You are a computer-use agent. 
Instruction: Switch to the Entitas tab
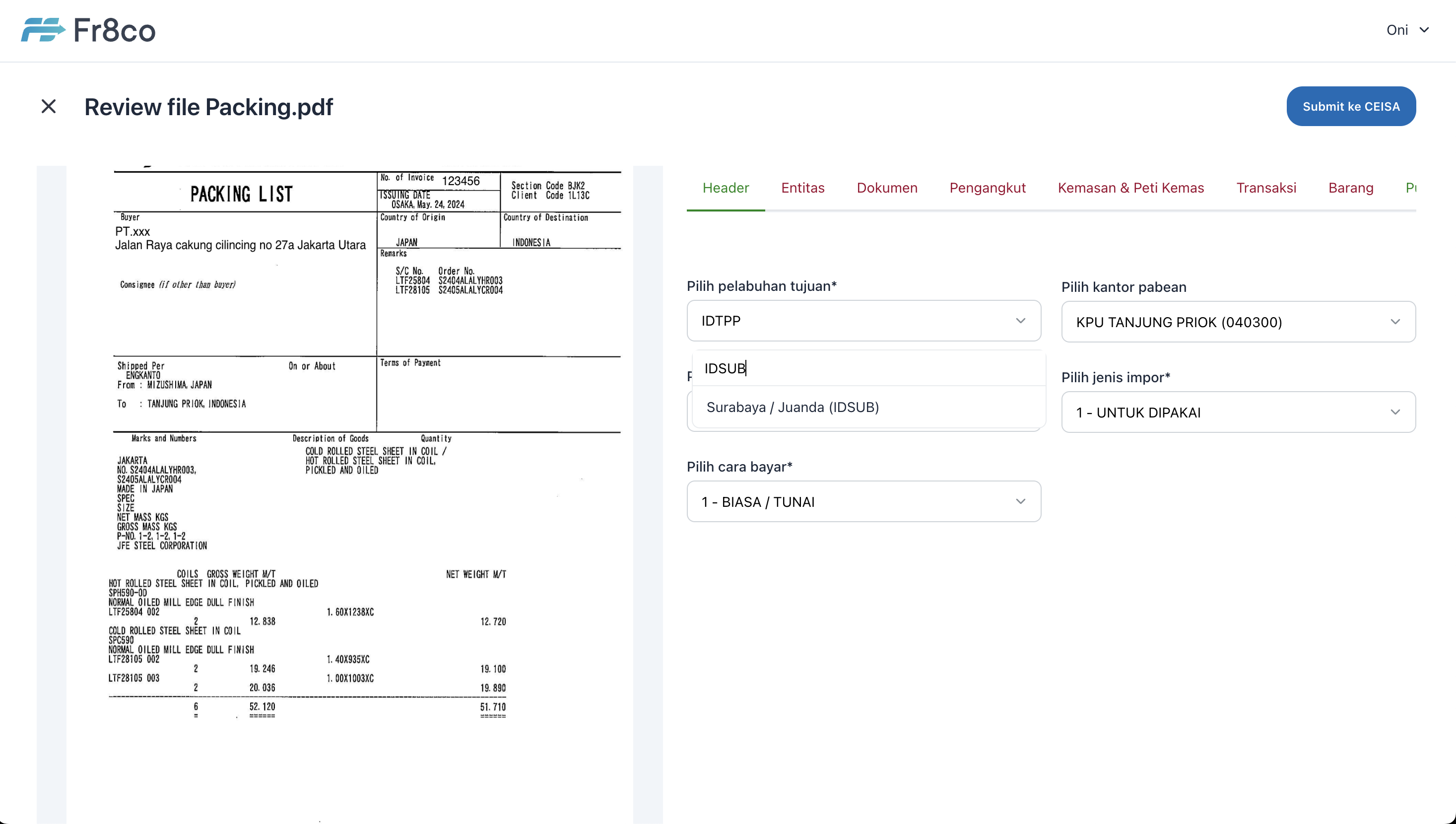pos(802,188)
